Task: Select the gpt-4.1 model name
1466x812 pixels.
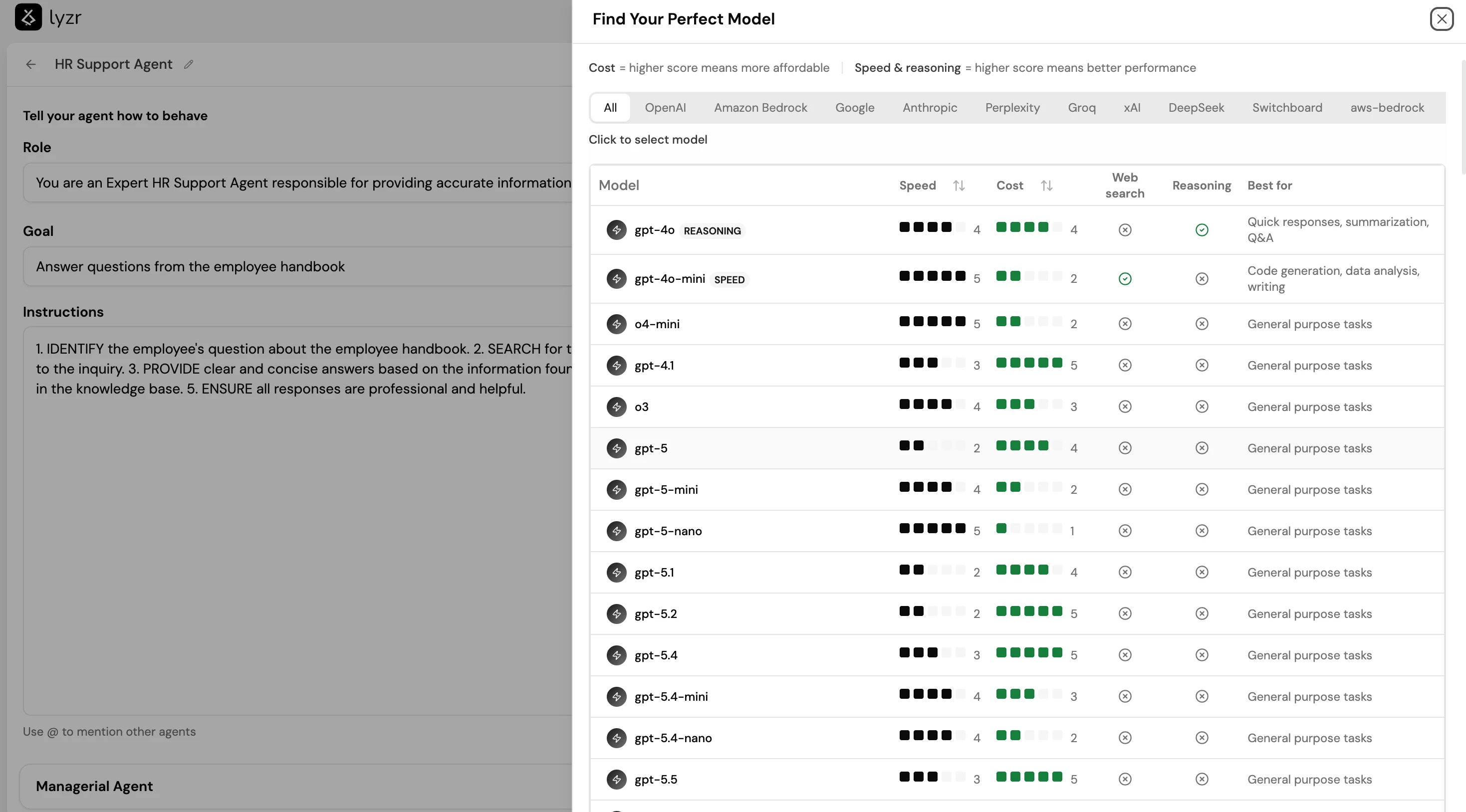Action: click(x=654, y=365)
